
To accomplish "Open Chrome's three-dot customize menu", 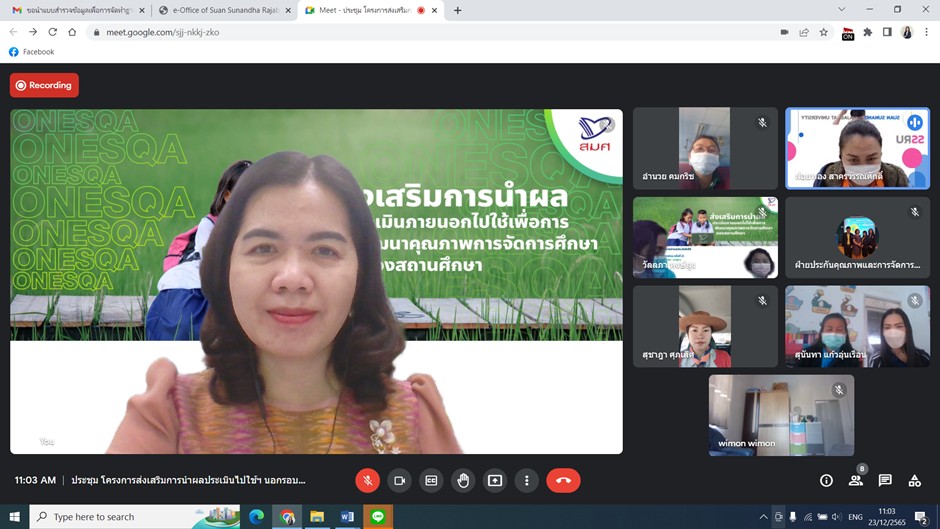I will [x=926, y=32].
